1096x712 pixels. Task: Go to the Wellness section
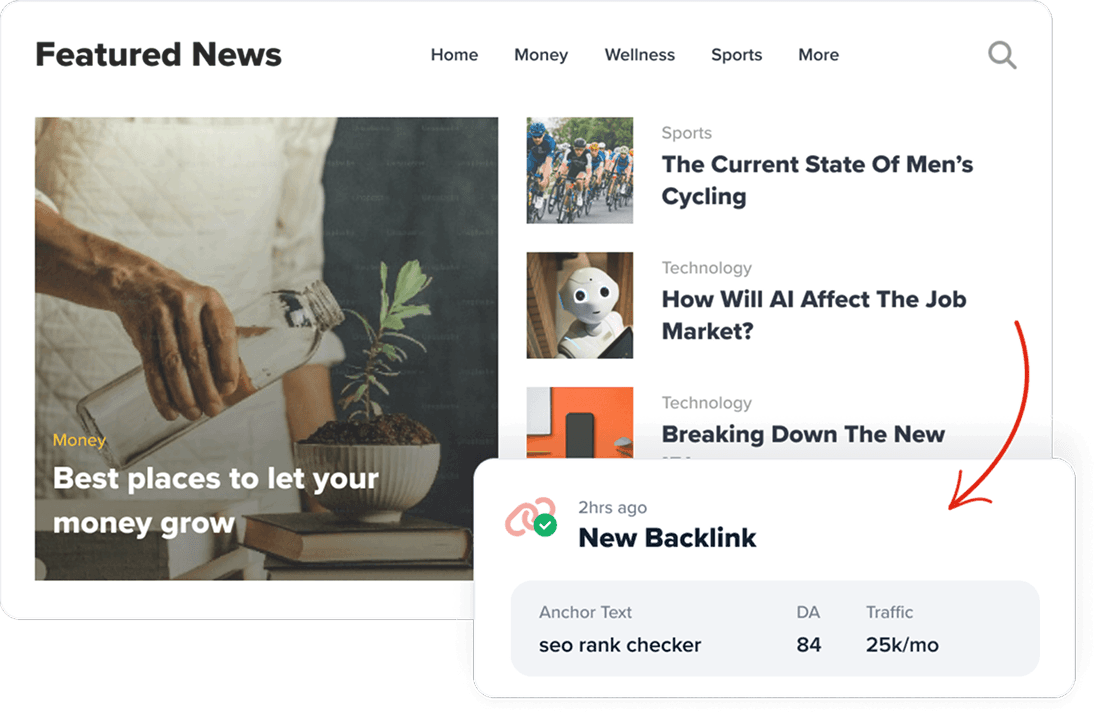click(640, 55)
